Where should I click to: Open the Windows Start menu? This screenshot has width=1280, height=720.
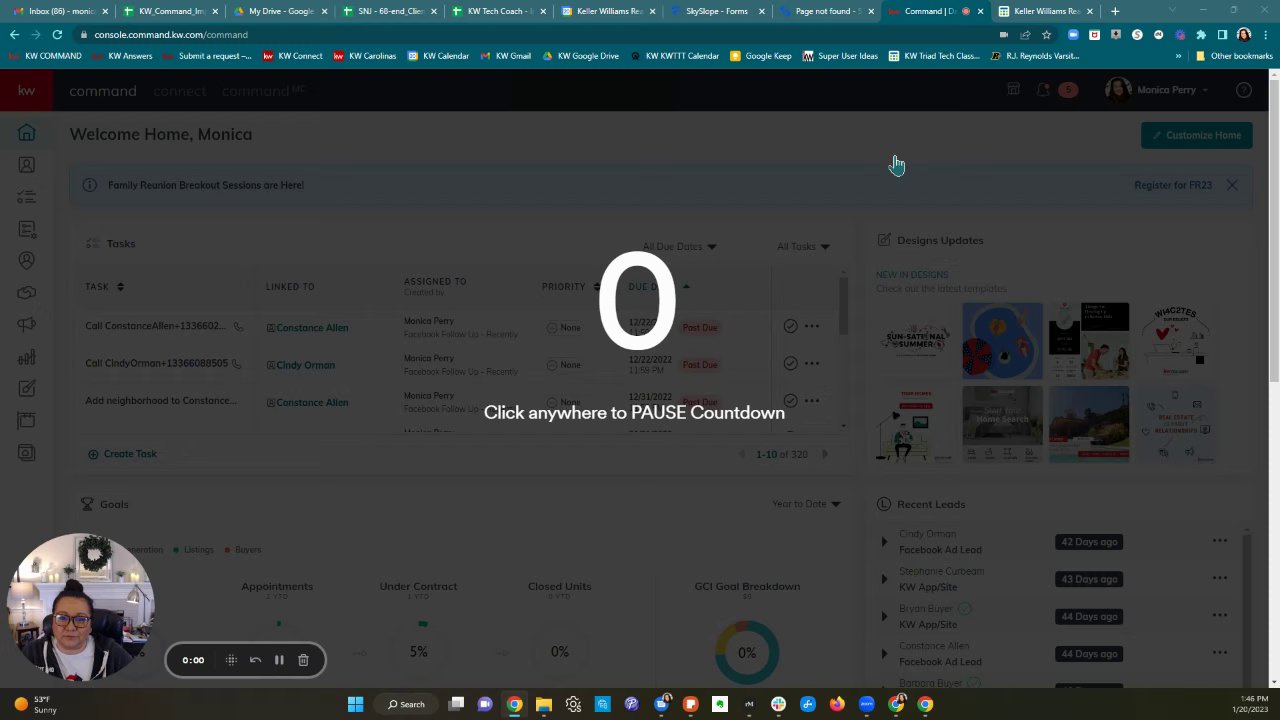point(355,704)
